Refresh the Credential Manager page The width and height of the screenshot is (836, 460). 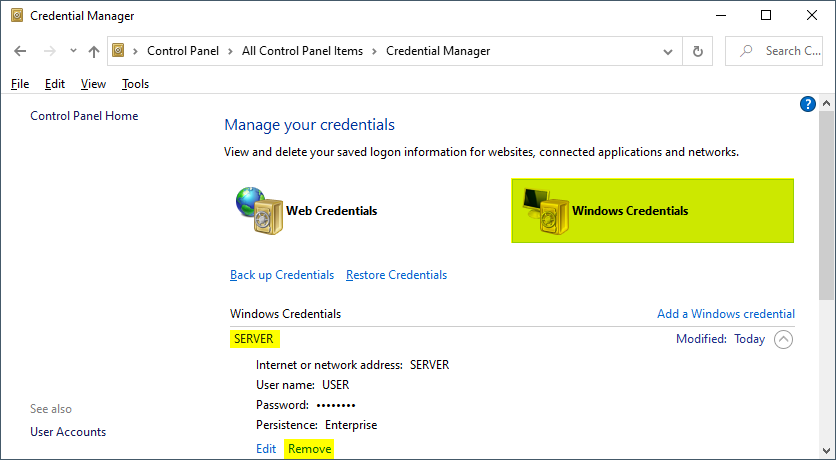click(x=697, y=51)
